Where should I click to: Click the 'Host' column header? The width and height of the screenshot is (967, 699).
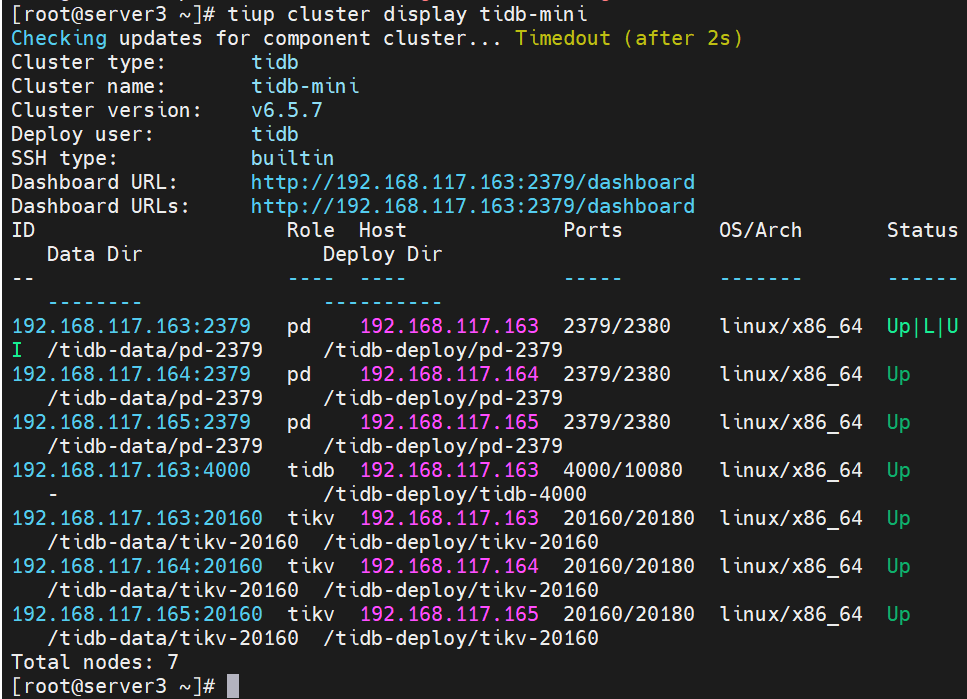[382, 230]
